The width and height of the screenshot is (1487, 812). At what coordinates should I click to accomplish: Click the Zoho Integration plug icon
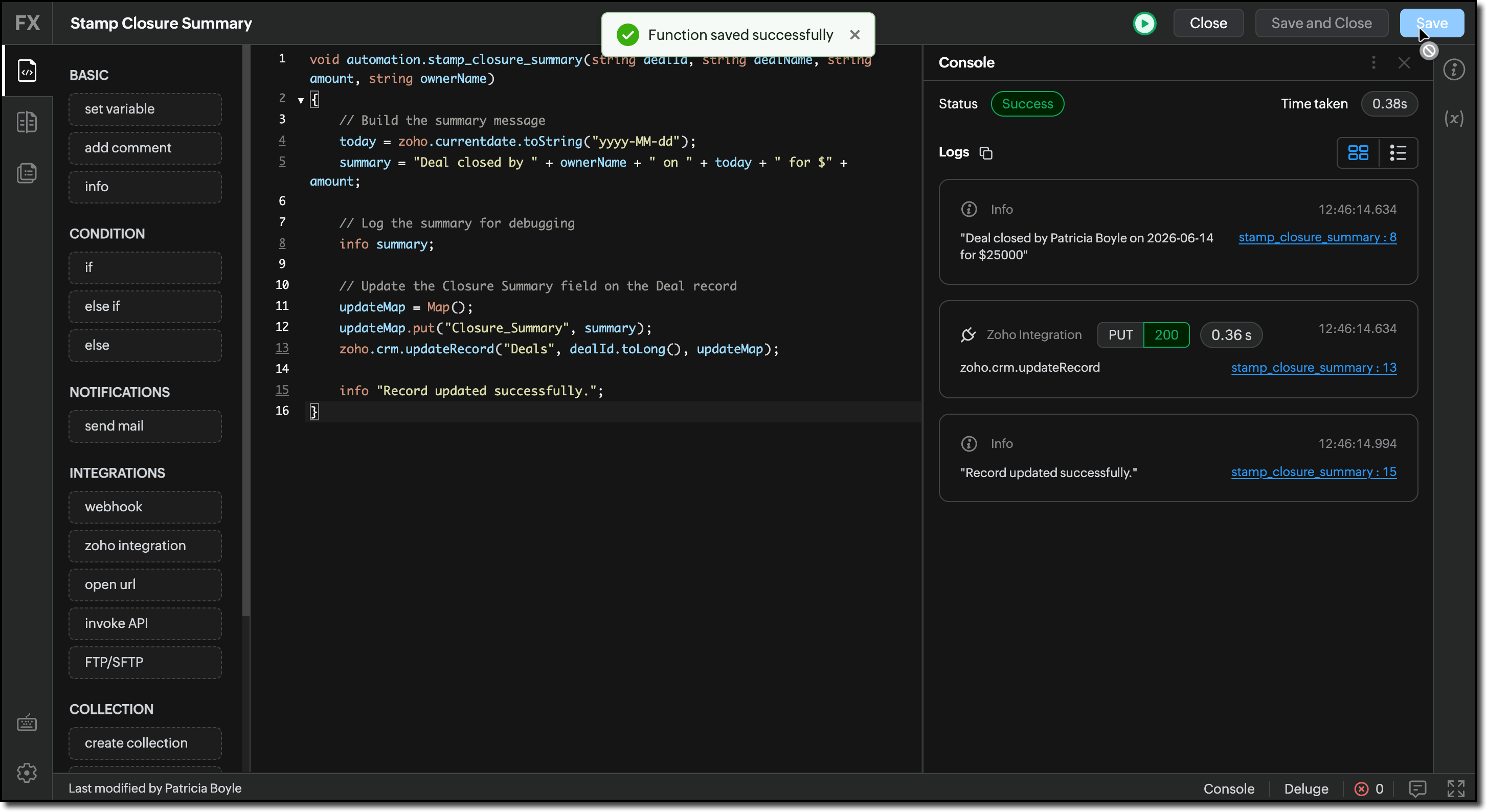968,335
